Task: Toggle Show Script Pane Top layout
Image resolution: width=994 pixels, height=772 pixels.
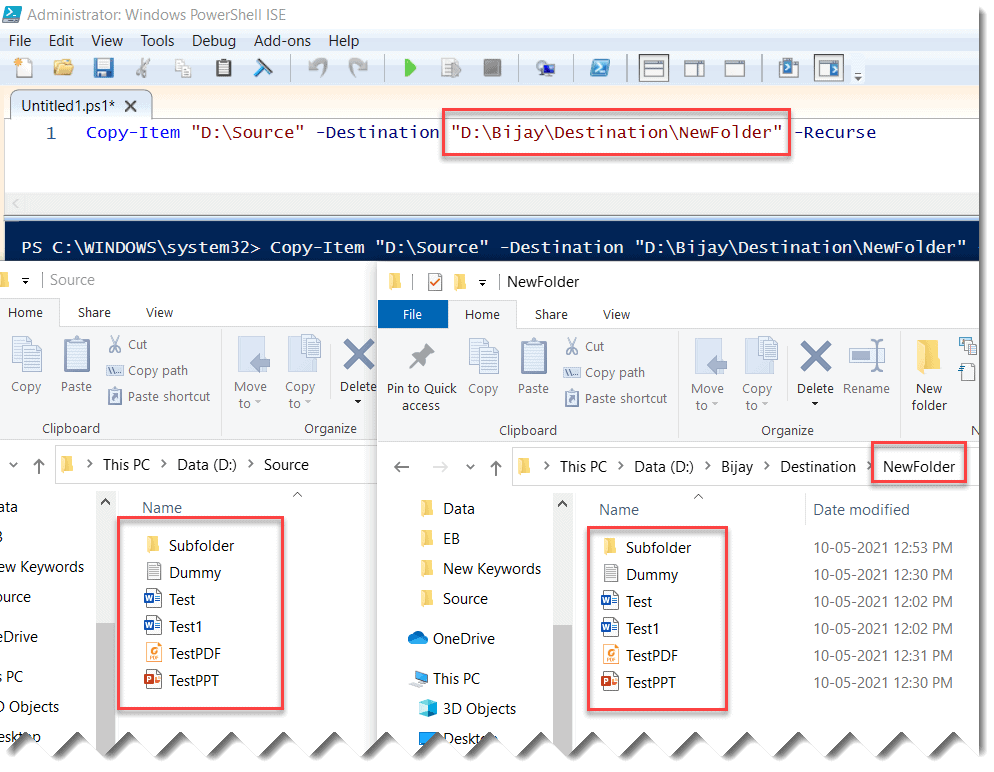Action: tap(654, 68)
